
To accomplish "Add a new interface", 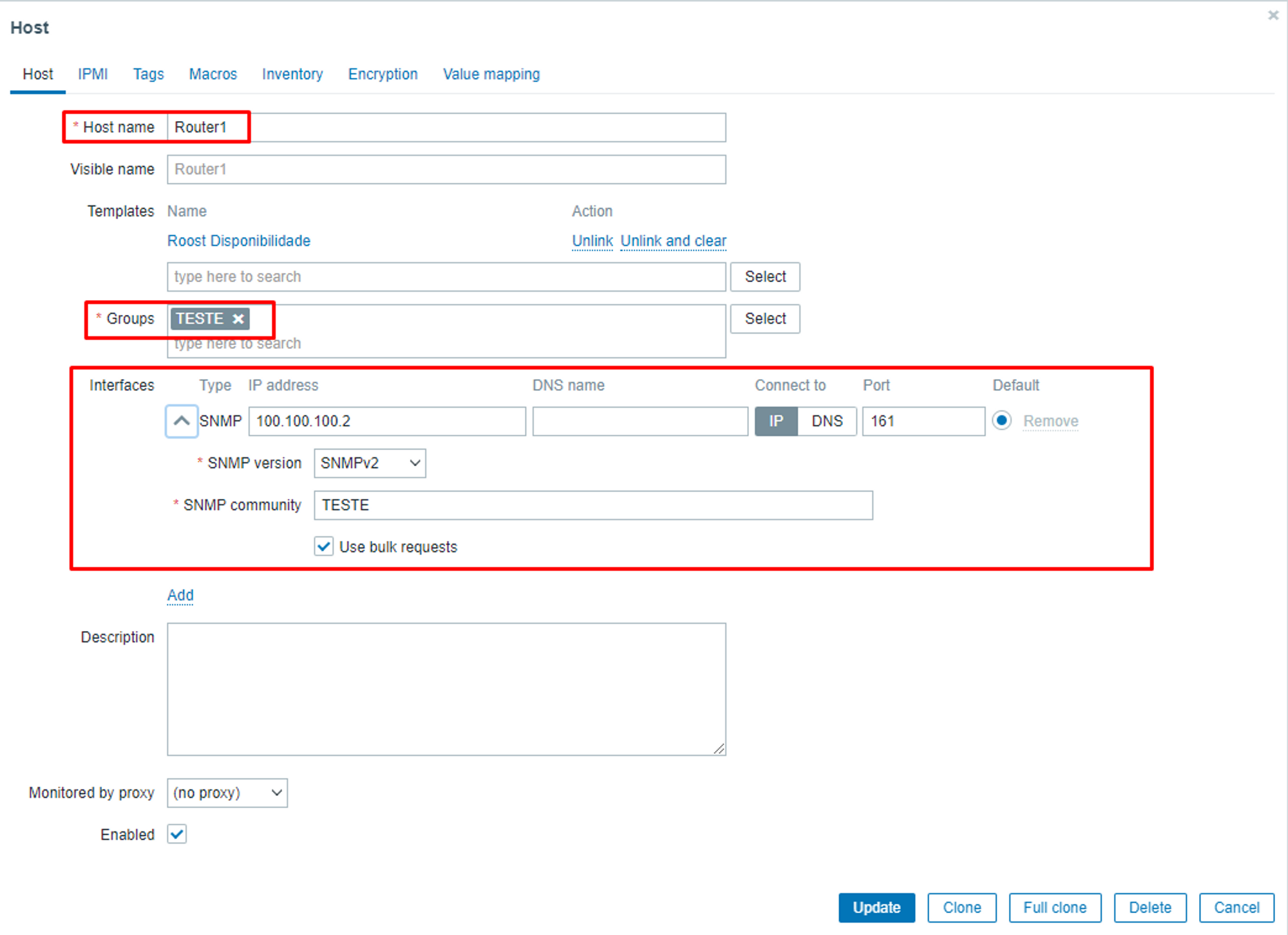I will tap(180, 595).
